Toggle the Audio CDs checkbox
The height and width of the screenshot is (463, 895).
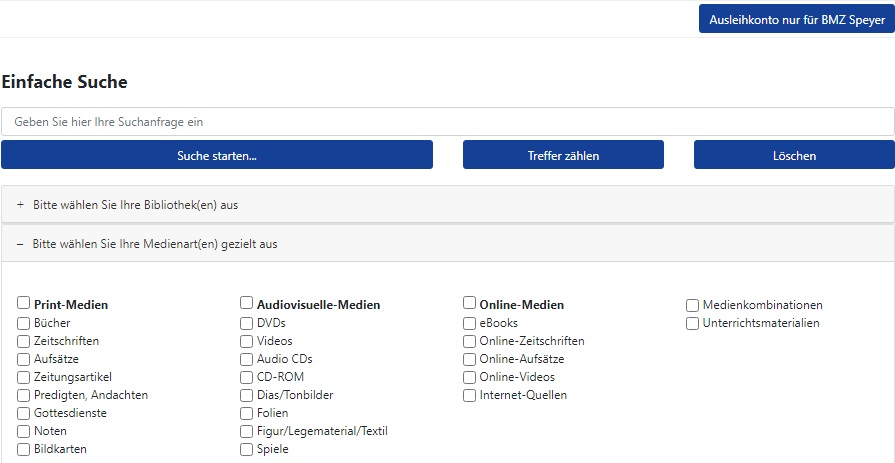(246, 360)
